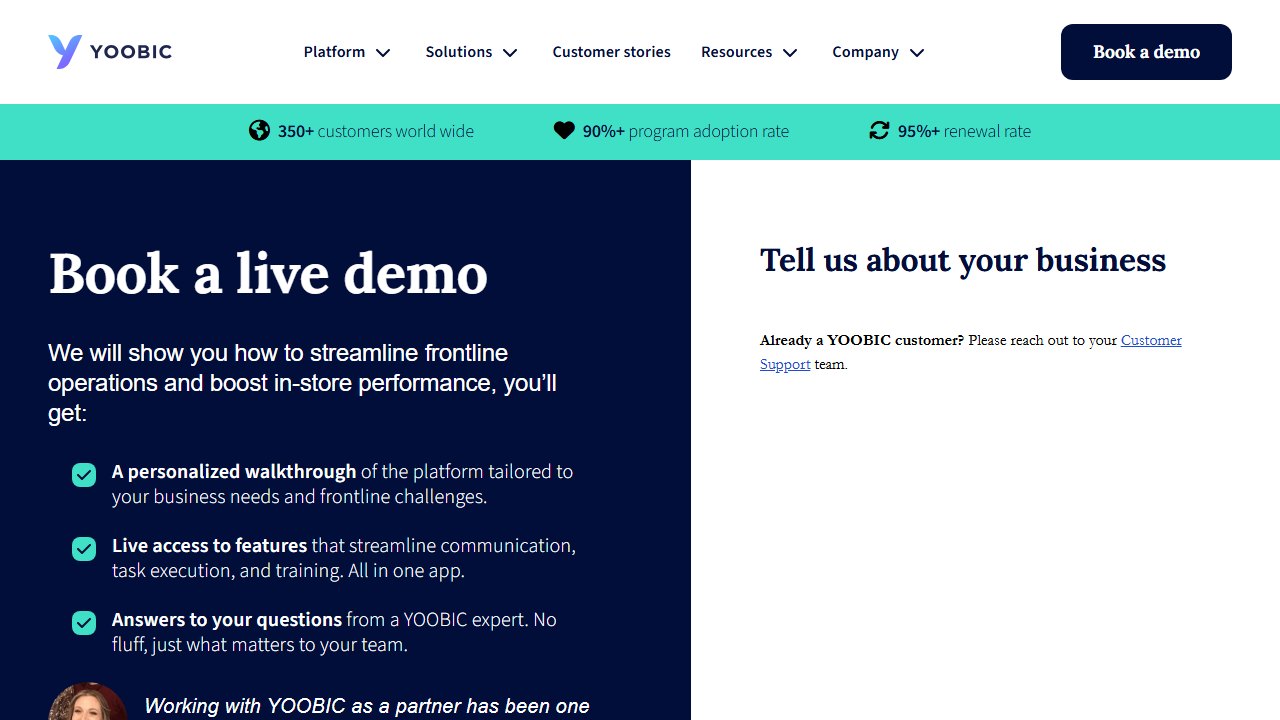Click the checkmark icon beside Answers to your questions
Screen dimensions: 1280x720
point(84,623)
